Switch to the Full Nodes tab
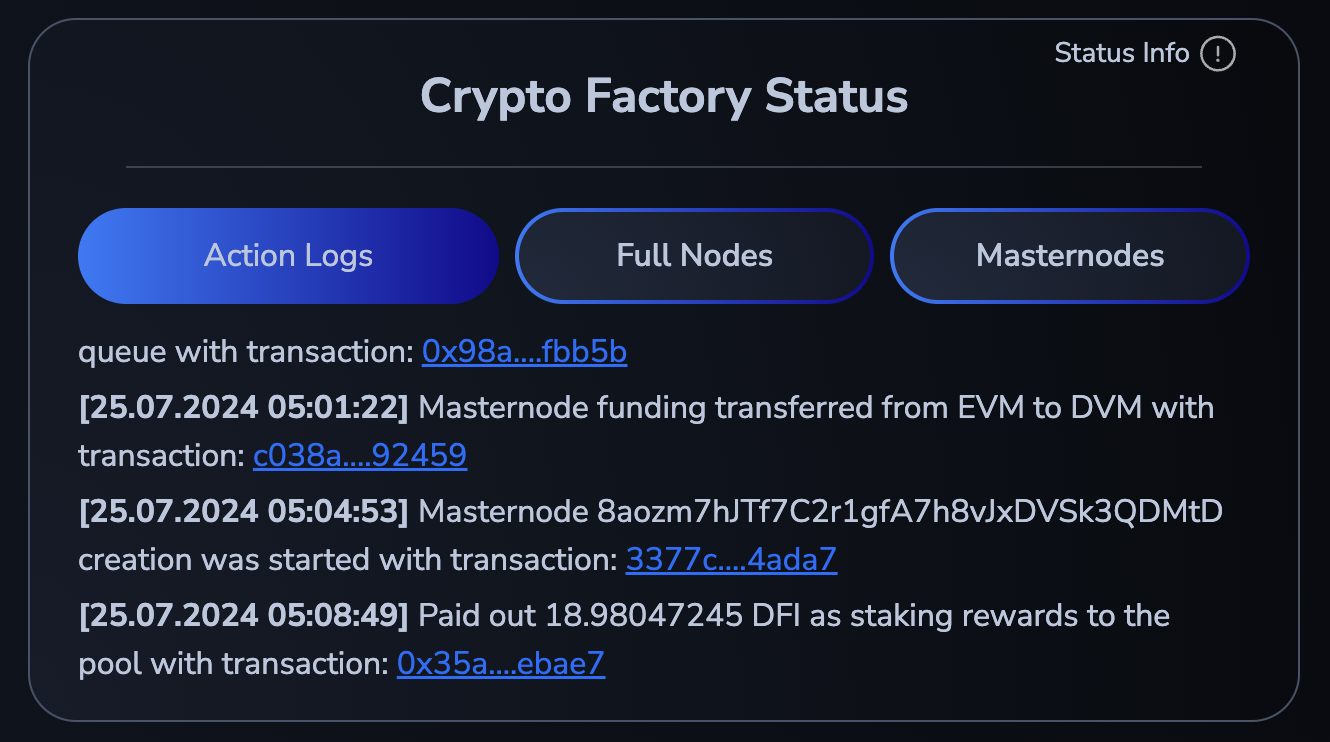Image resolution: width=1330 pixels, height=742 pixels. pyautogui.click(x=694, y=256)
